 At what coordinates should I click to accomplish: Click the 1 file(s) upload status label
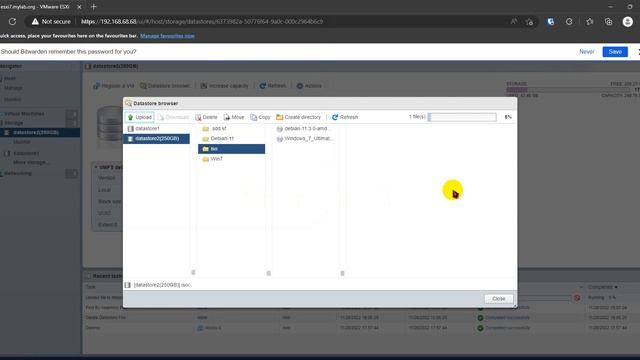pos(417,117)
